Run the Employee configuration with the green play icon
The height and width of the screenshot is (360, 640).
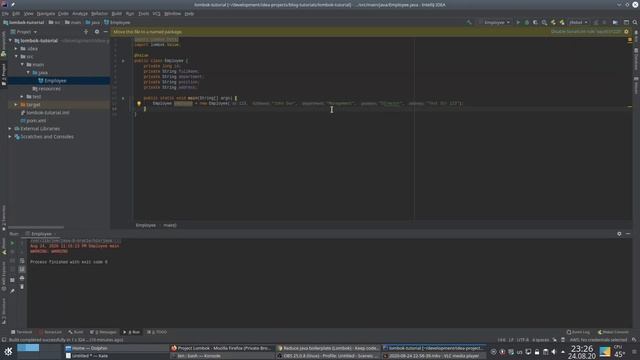click(x=518, y=22)
